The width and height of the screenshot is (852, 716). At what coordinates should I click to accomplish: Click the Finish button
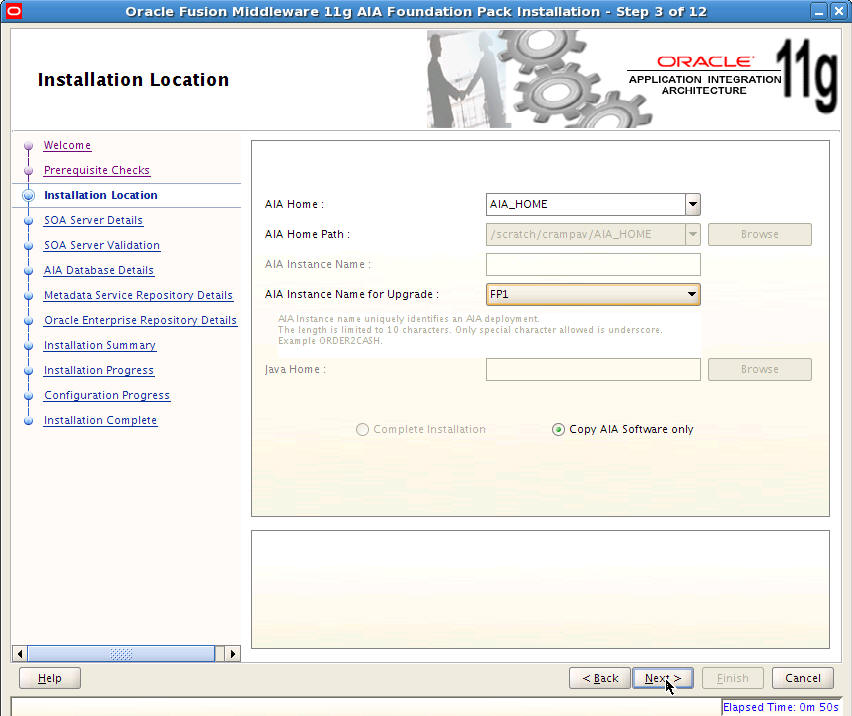tap(732, 679)
